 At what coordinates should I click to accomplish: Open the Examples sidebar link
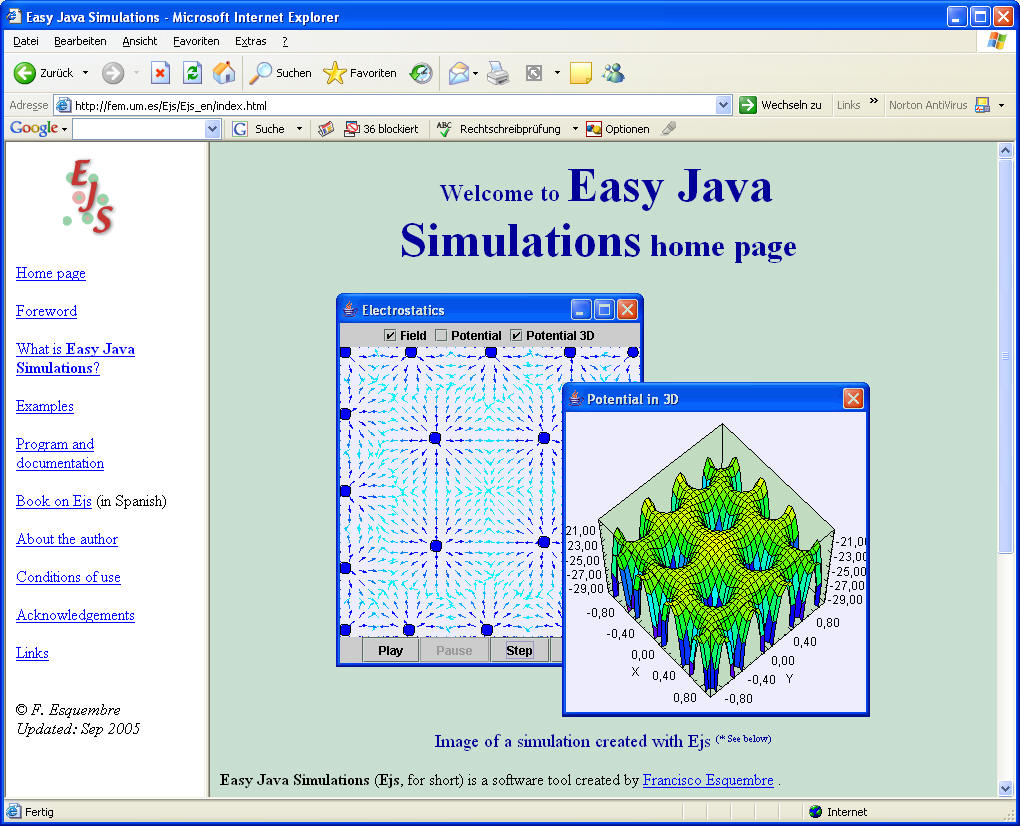(45, 406)
